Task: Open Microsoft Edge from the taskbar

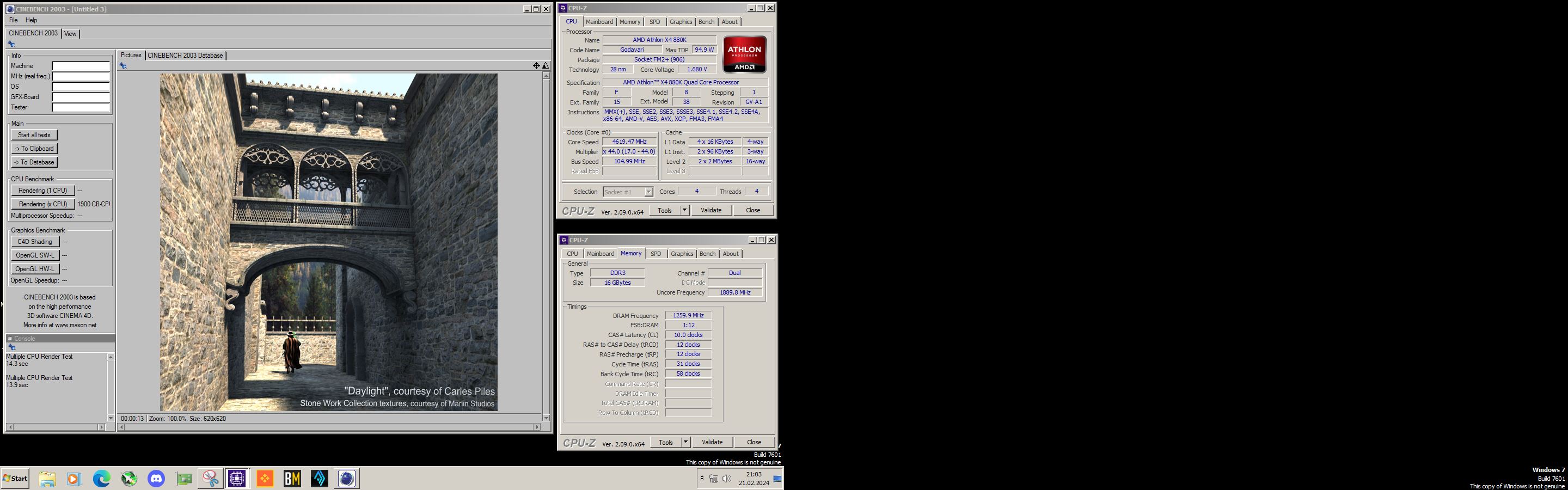Action: [102, 479]
